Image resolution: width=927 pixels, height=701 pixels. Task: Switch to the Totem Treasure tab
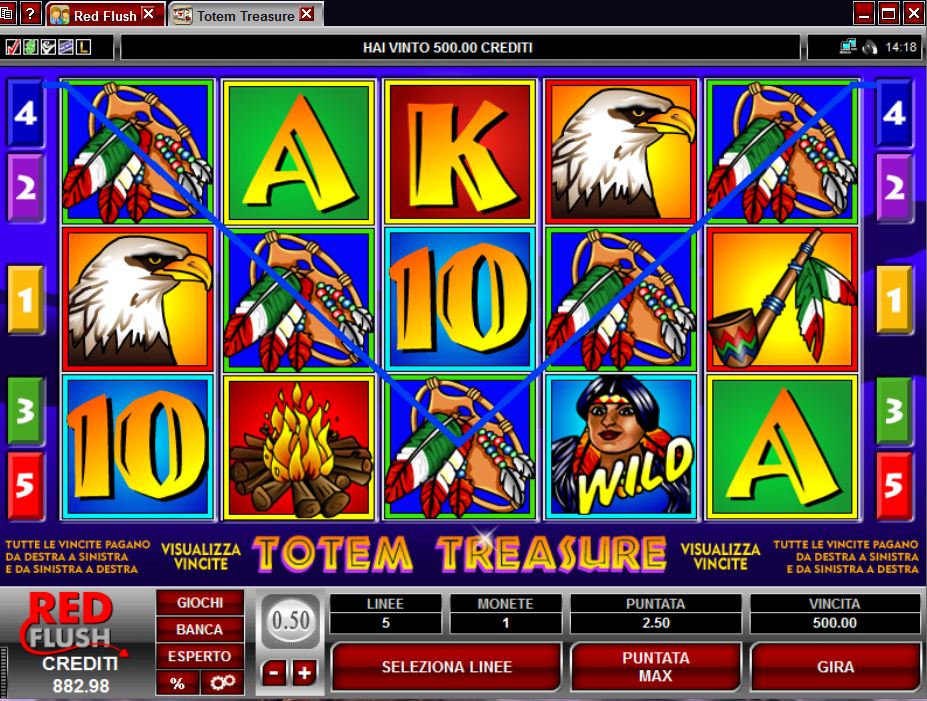tap(244, 15)
